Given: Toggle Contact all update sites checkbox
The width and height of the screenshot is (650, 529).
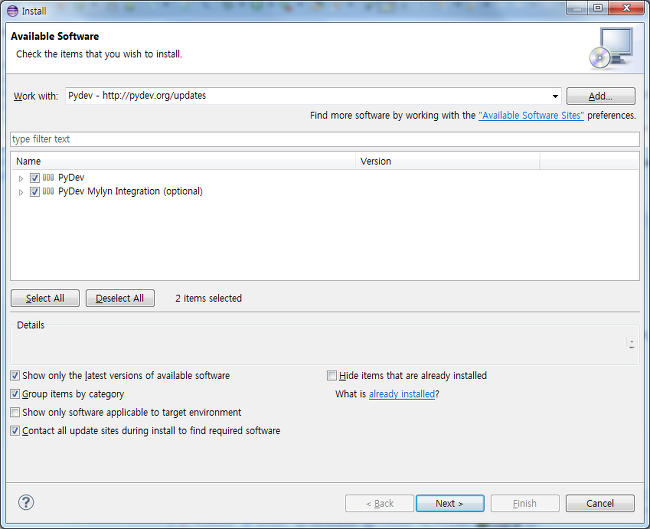Looking at the screenshot, I should 15,431.
